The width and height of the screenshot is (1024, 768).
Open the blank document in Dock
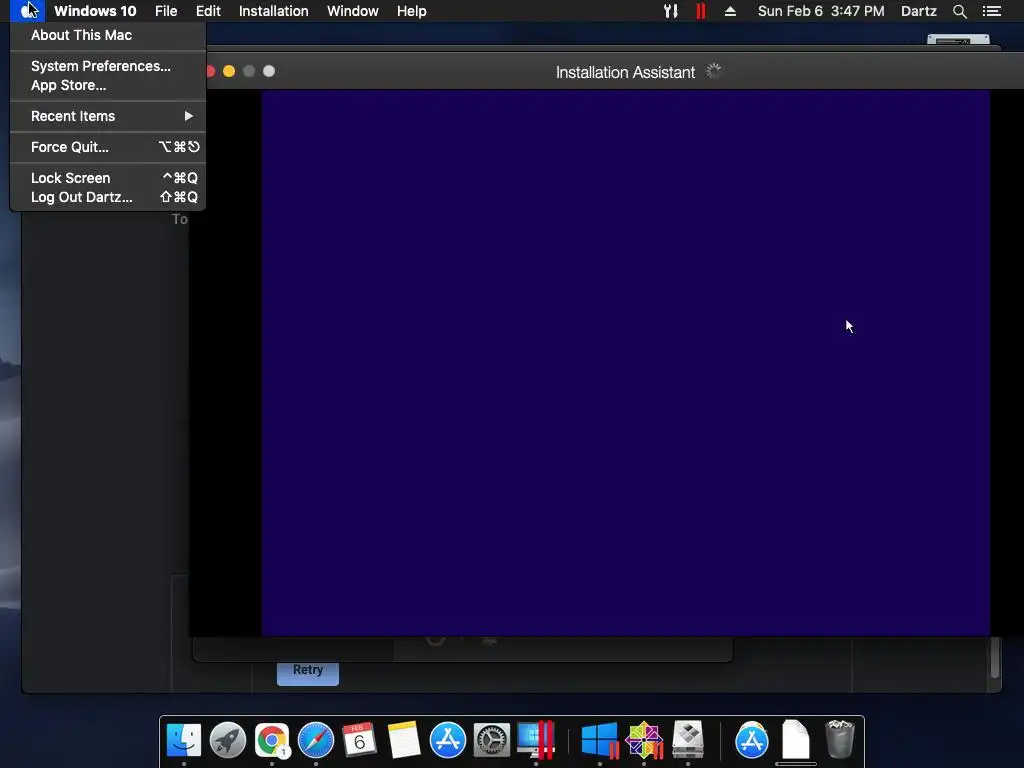click(x=795, y=740)
